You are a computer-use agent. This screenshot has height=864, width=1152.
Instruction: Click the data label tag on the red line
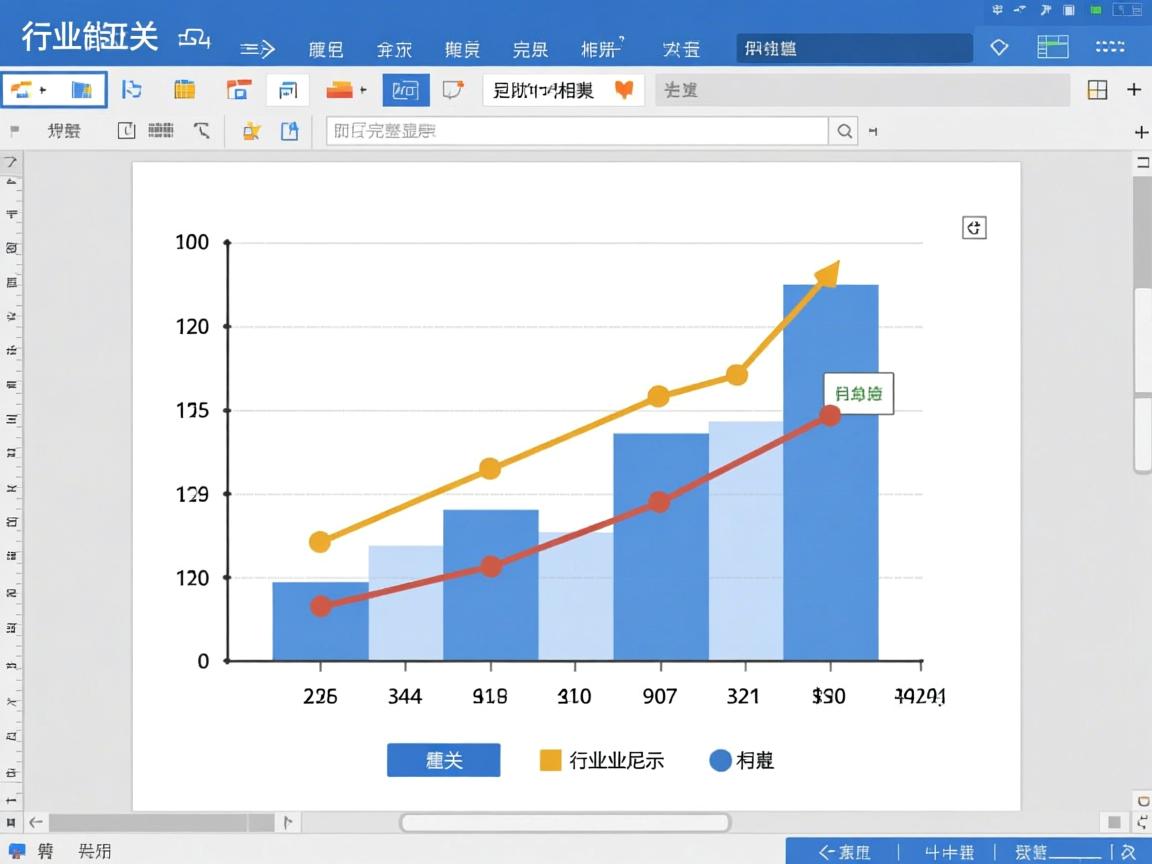[857, 394]
